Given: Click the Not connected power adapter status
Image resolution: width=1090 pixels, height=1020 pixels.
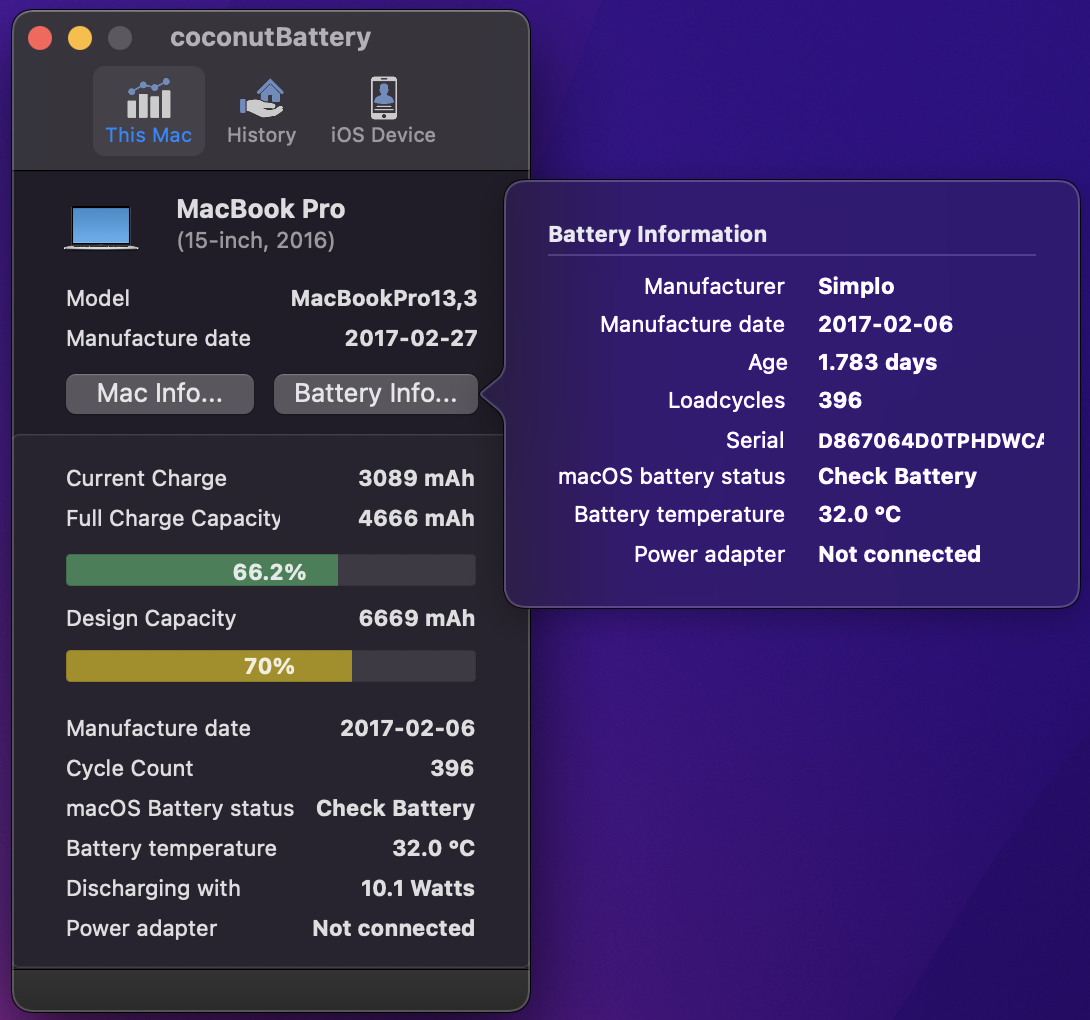Looking at the screenshot, I should (x=898, y=554).
